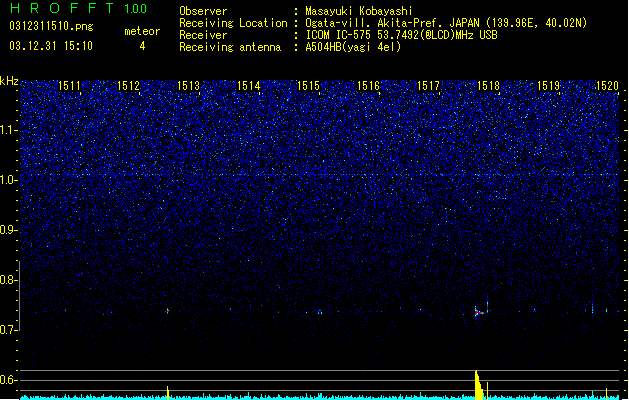The height and width of the screenshot is (400, 629).
Task: Click the kHz unit label
Action: (9, 81)
